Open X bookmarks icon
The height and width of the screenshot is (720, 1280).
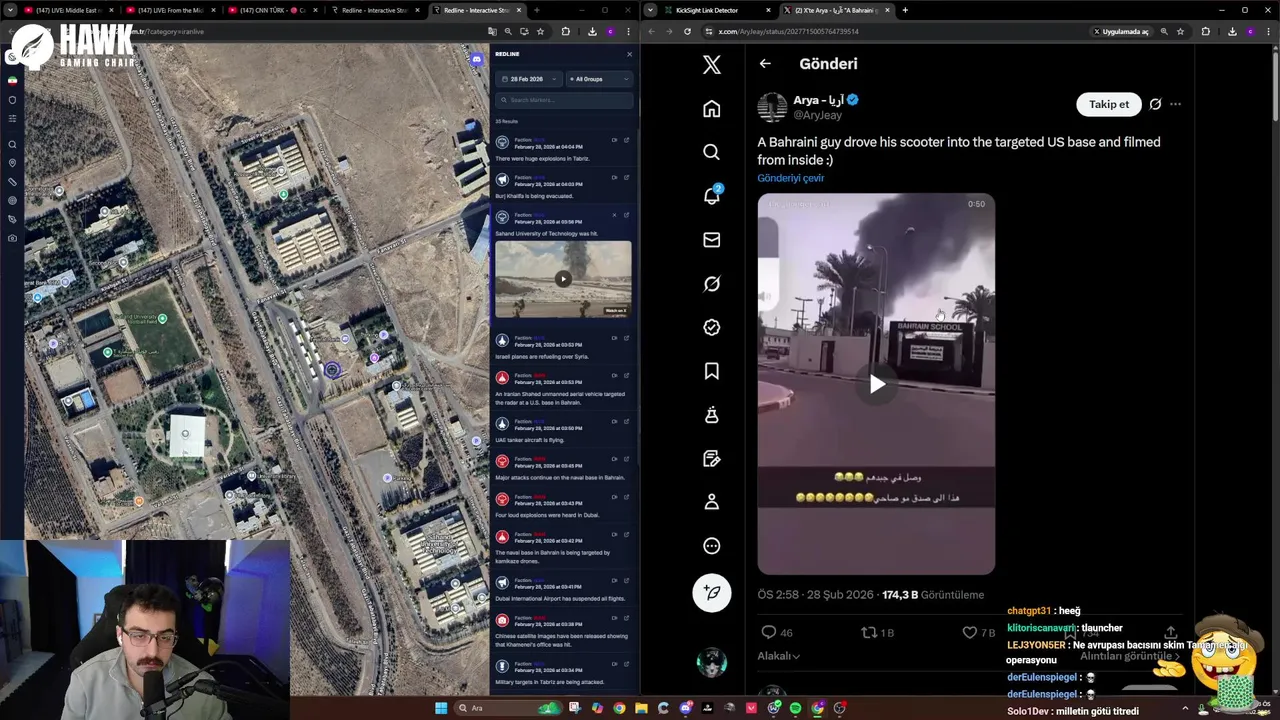(x=711, y=371)
